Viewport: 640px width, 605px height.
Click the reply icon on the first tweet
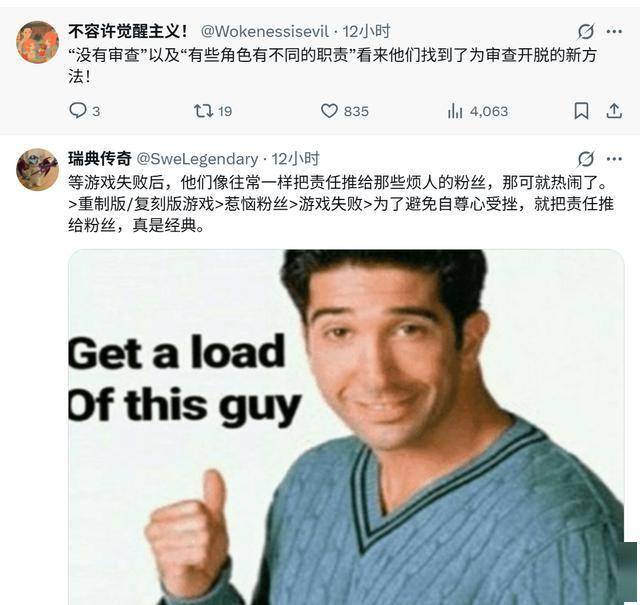pyautogui.click(x=78, y=111)
